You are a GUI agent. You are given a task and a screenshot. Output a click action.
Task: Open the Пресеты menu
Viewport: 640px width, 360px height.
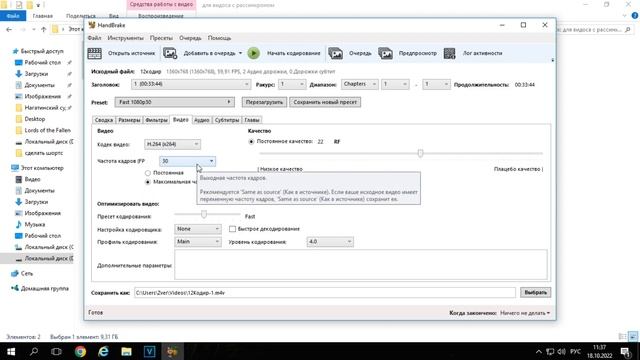pyautogui.click(x=161, y=38)
